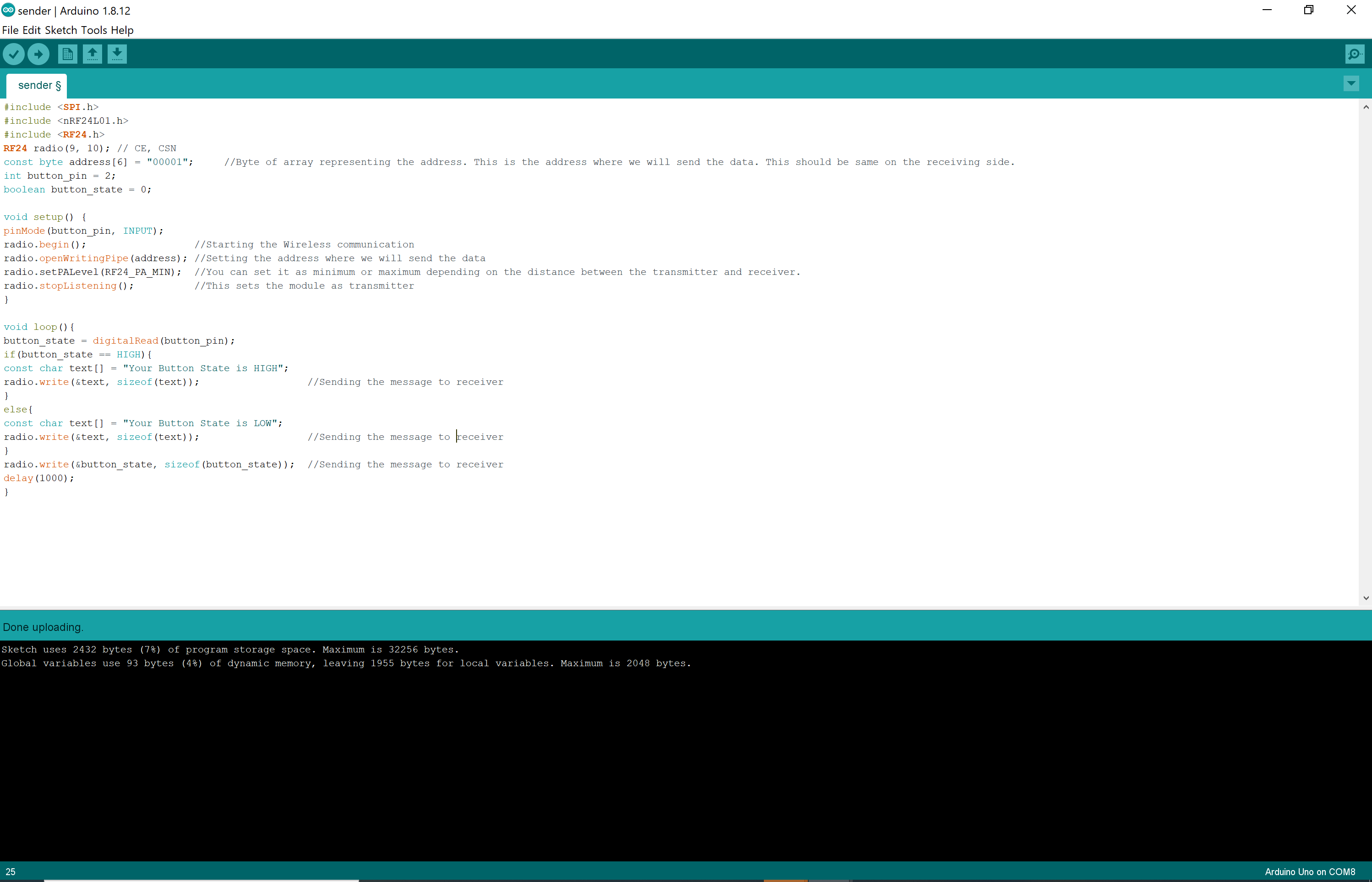Click the 'else{' line
Viewport: 1372px width, 882px height.
(x=18, y=410)
